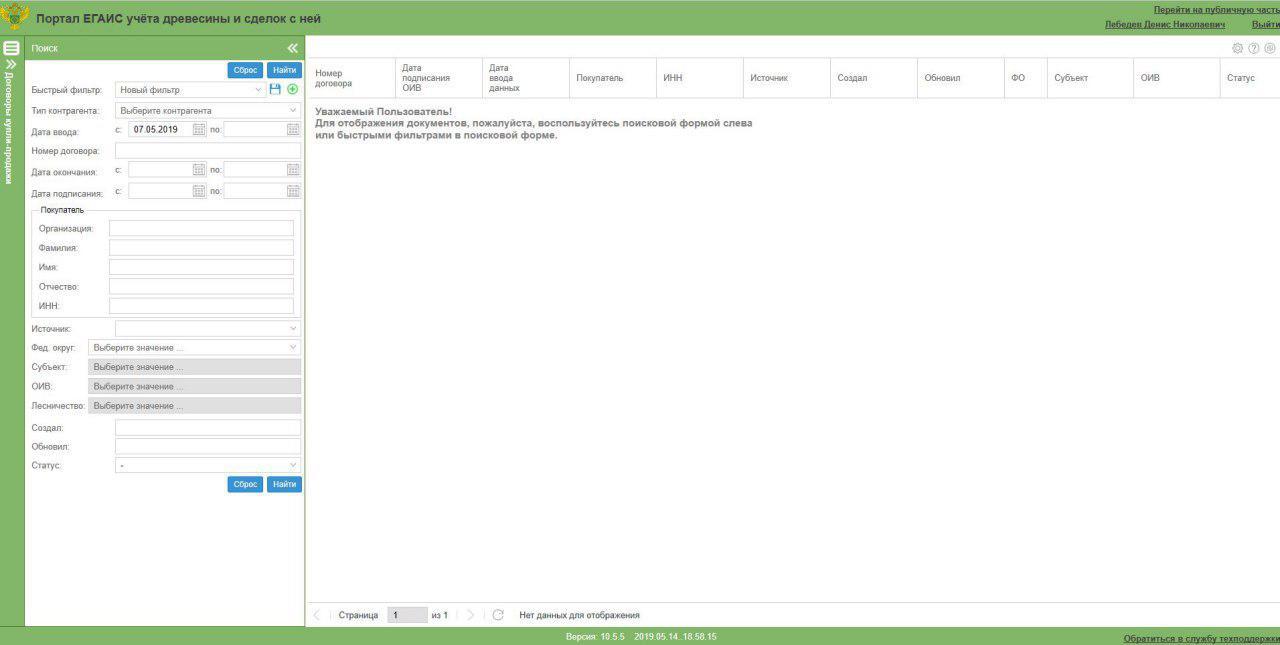The width and height of the screenshot is (1280, 645).
Task: Click the export icon next to help
Action: [1270, 48]
